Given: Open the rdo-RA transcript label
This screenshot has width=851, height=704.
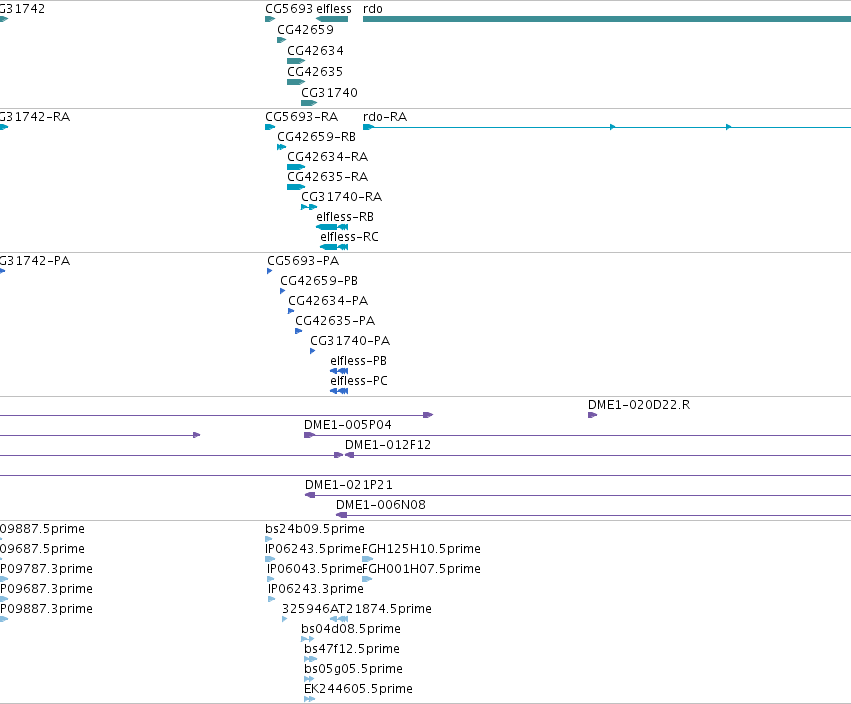Looking at the screenshot, I should point(385,117).
